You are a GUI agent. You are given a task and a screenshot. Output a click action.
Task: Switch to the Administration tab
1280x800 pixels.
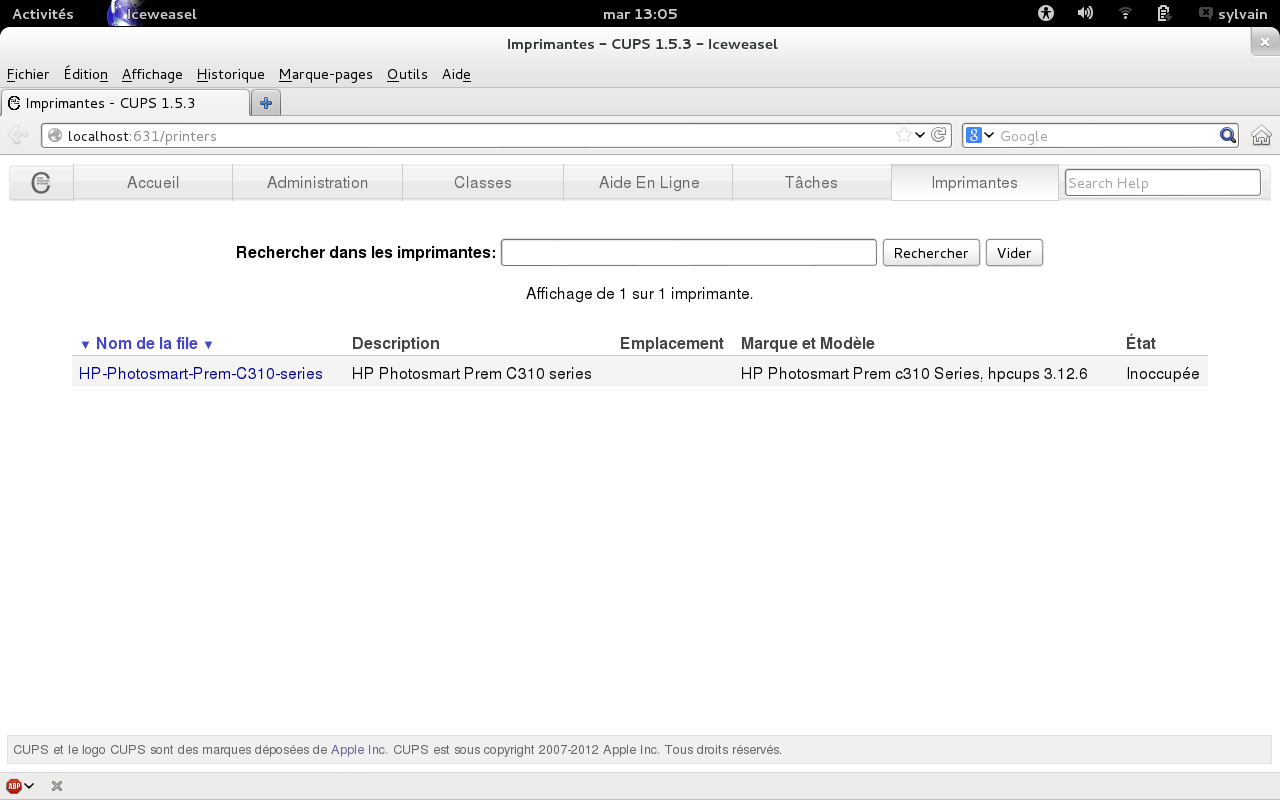(x=317, y=183)
